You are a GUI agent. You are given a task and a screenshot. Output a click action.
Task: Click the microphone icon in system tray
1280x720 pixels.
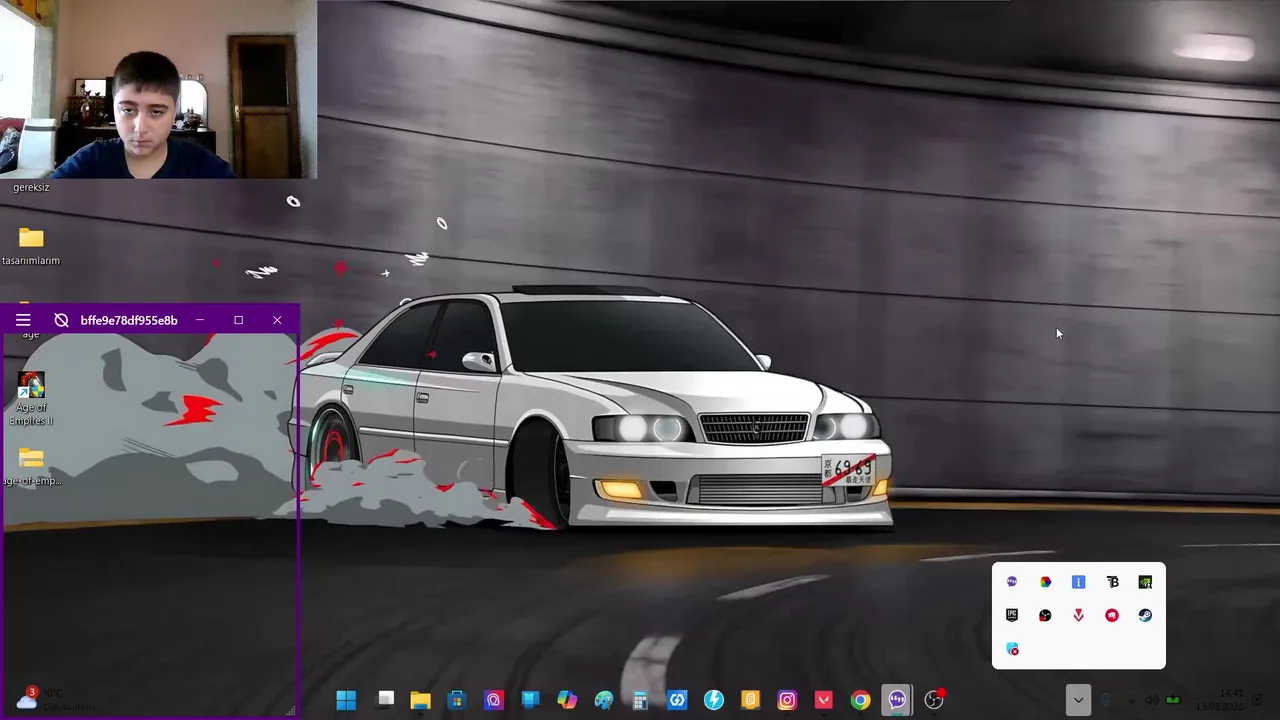[x=1105, y=700]
